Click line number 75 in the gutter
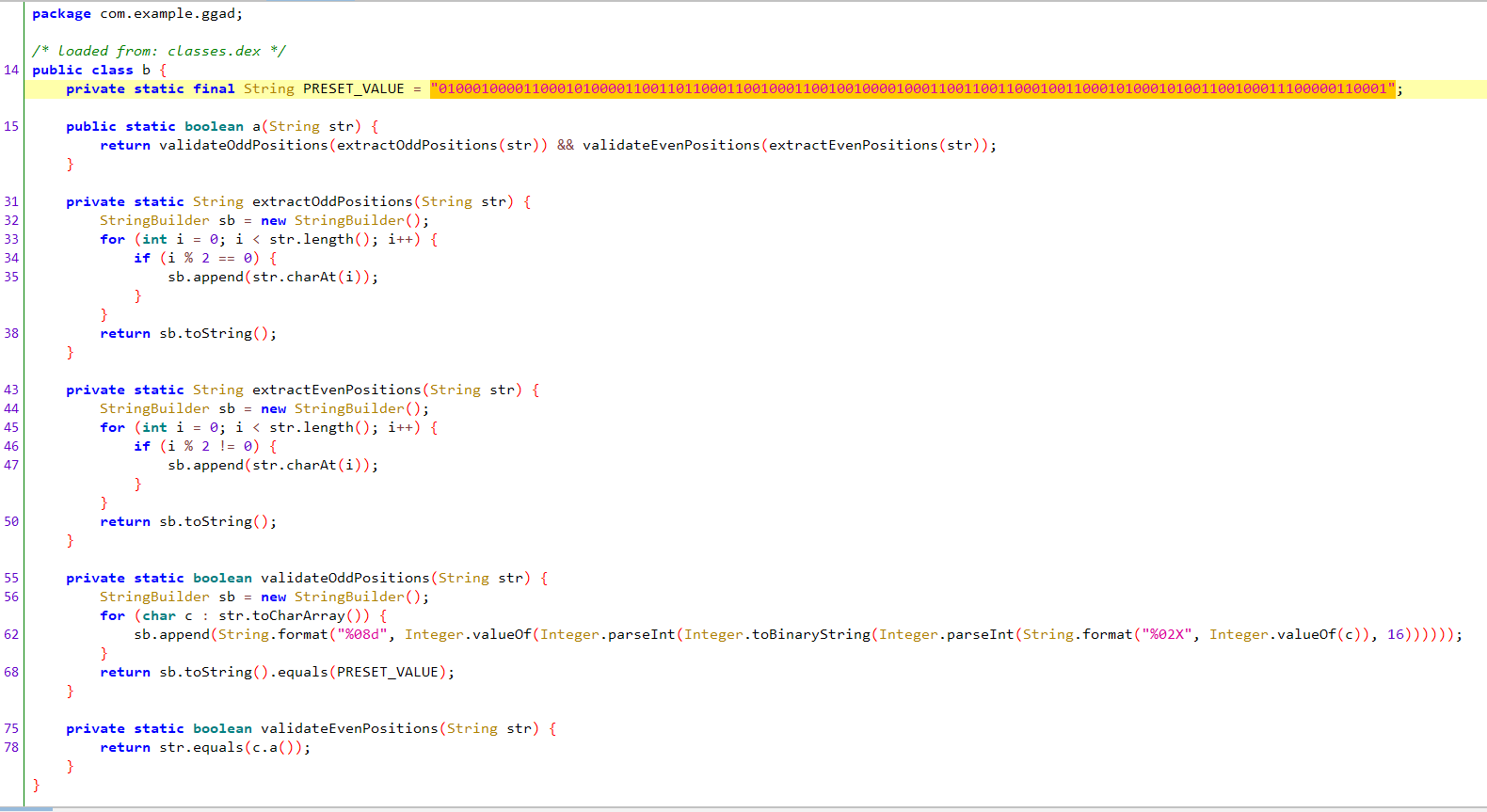This screenshot has height=812, width=1487. coord(11,729)
